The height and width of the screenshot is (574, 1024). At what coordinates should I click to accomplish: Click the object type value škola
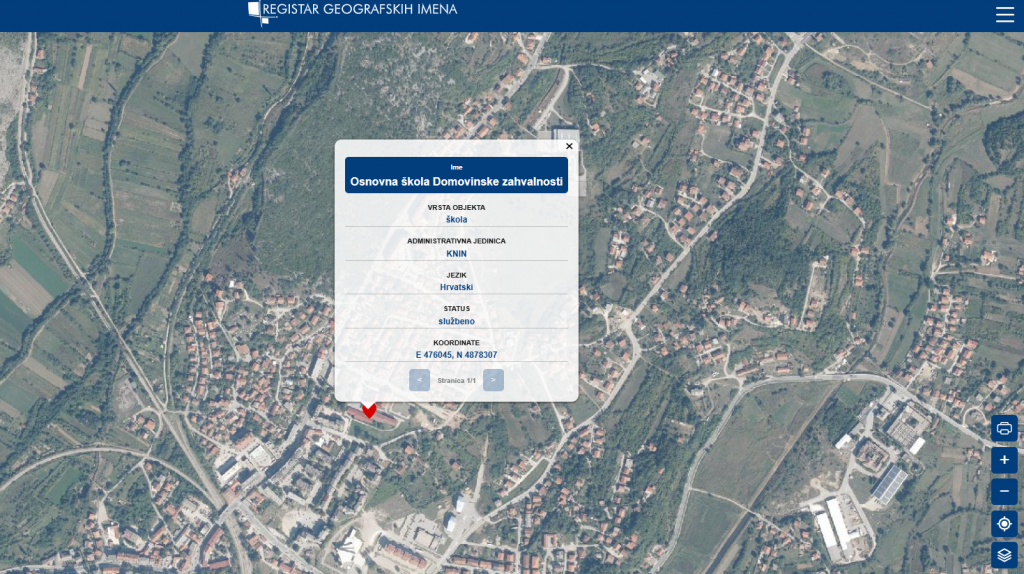pyautogui.click(x=456, y=219)
